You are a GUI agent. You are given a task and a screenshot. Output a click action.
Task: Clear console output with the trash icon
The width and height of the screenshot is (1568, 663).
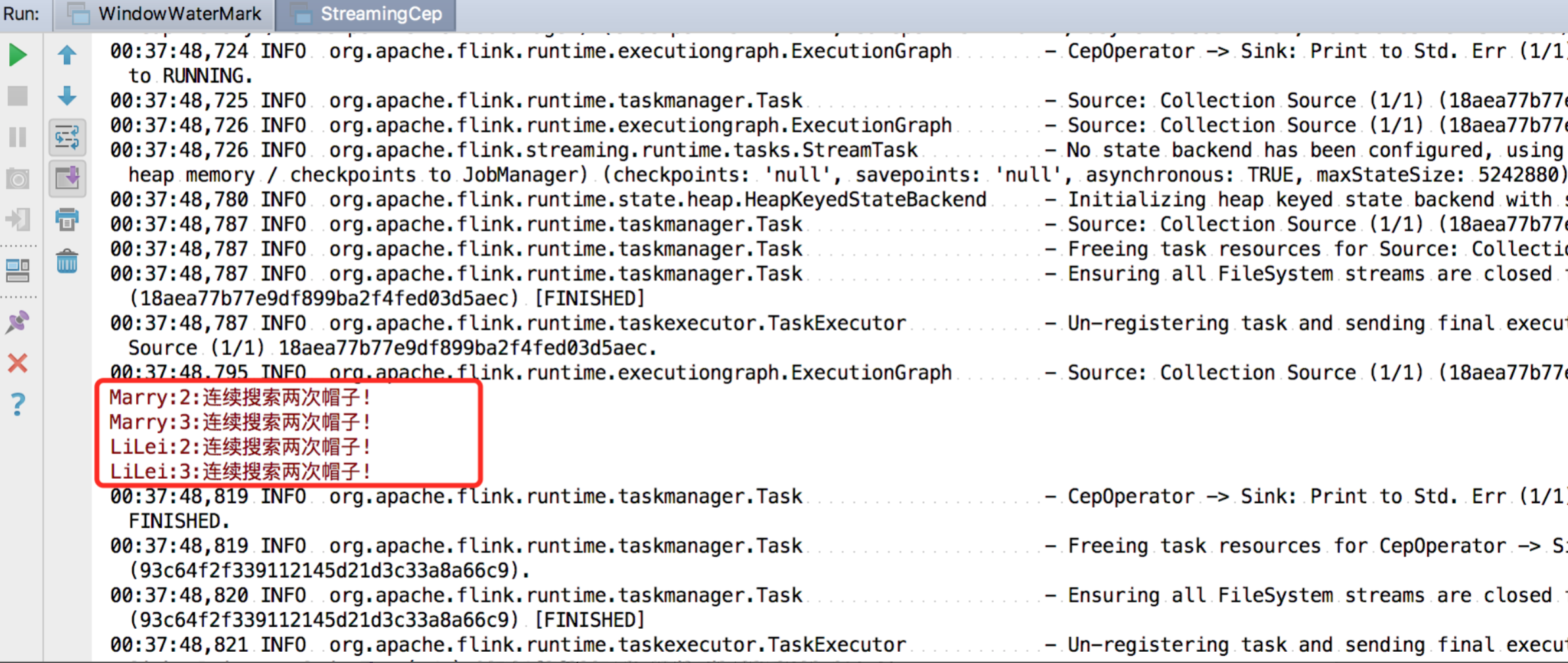(66, 261)
